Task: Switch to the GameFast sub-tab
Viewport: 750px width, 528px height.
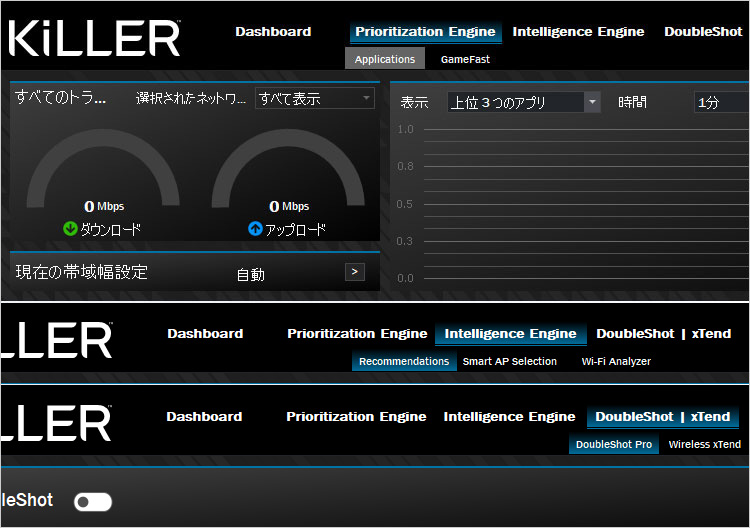Action: point(465,60)
